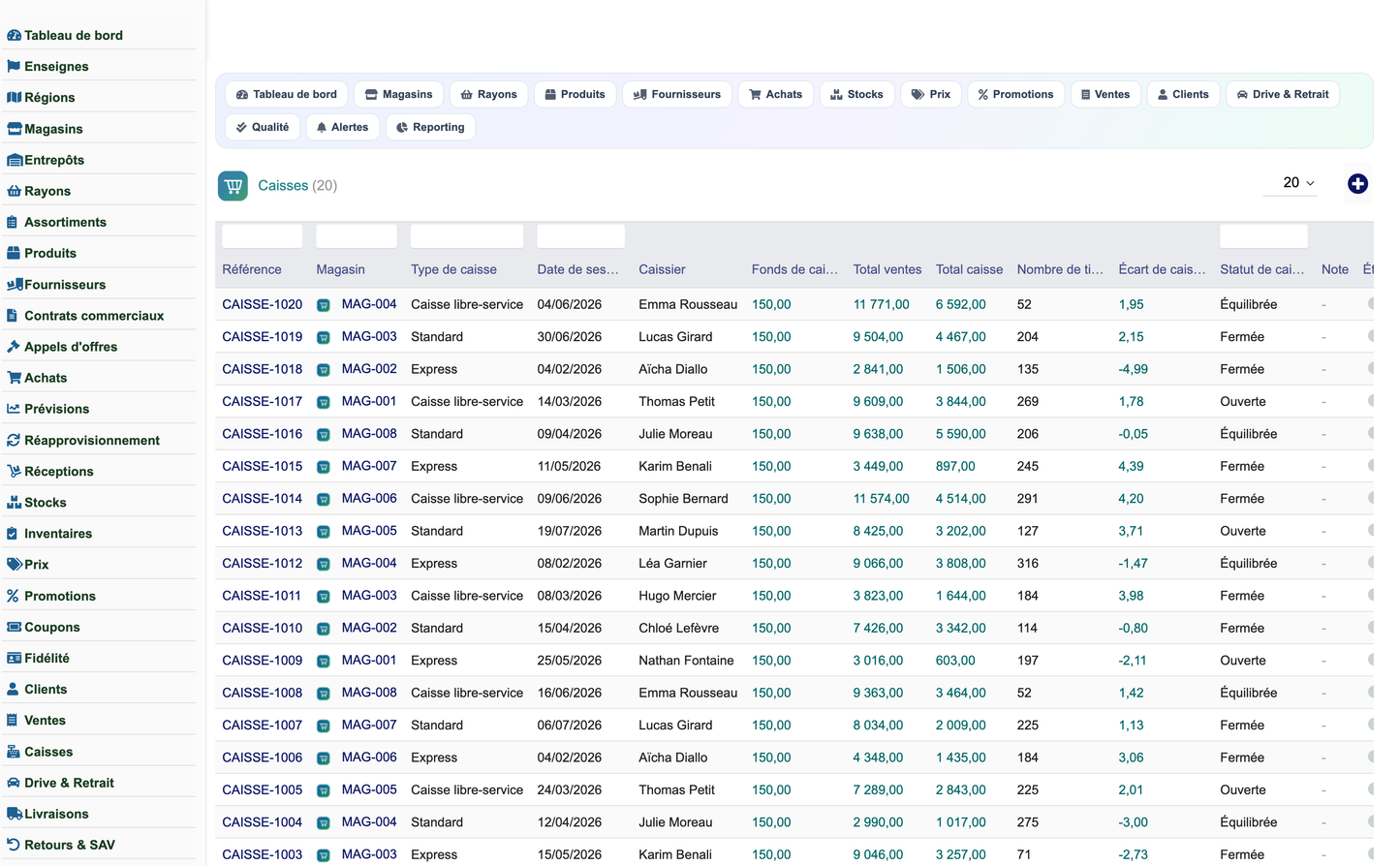Click the Référence filter input field

tap(262, 236)
